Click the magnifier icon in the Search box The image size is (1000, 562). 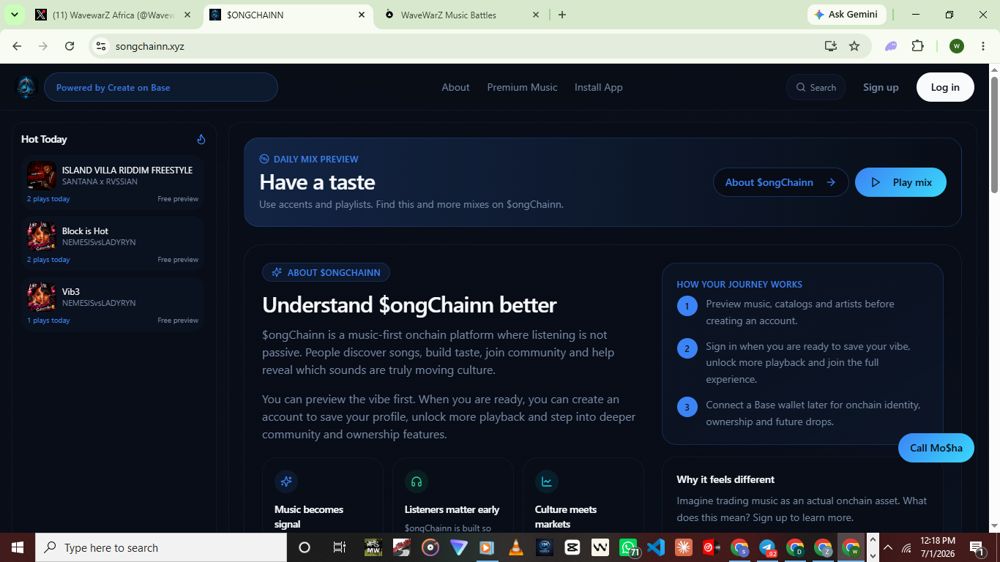(800, 87)
